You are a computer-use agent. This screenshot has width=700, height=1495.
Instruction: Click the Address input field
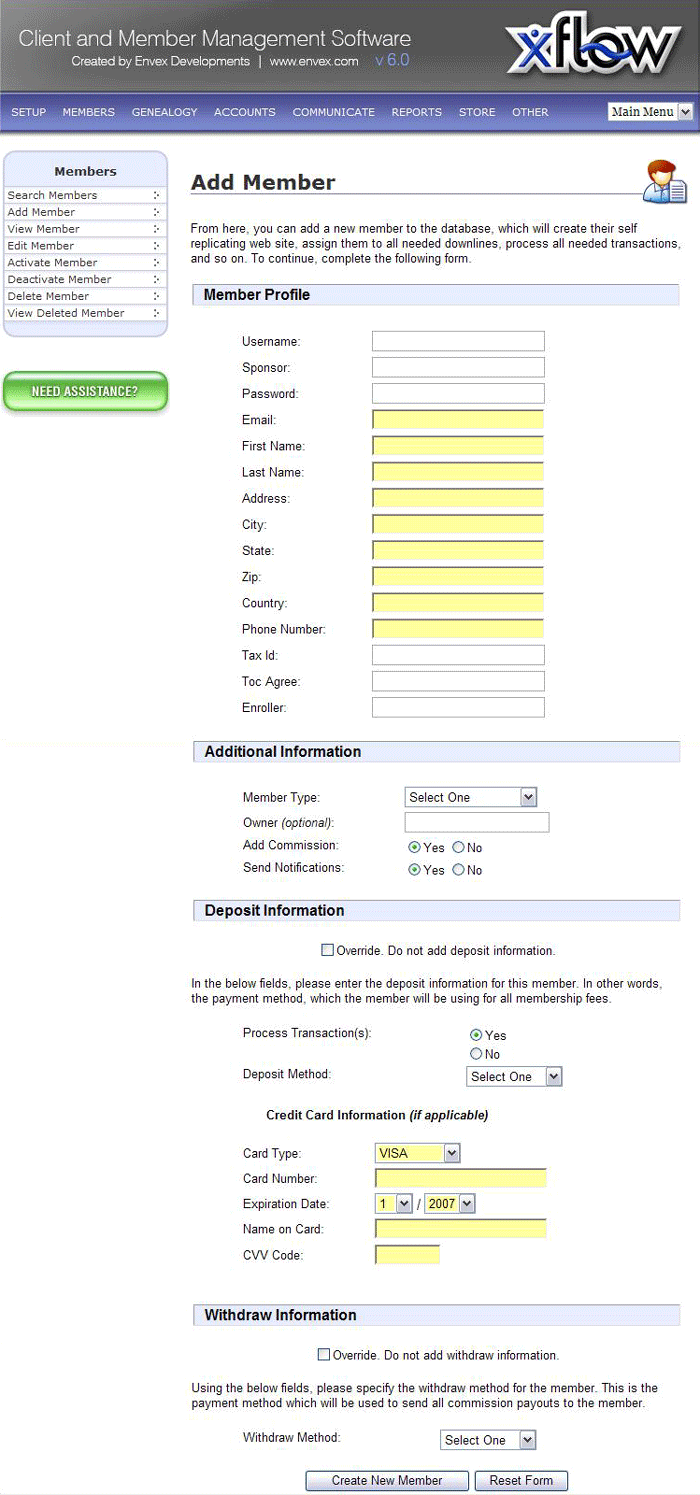[x=458, y=498]
